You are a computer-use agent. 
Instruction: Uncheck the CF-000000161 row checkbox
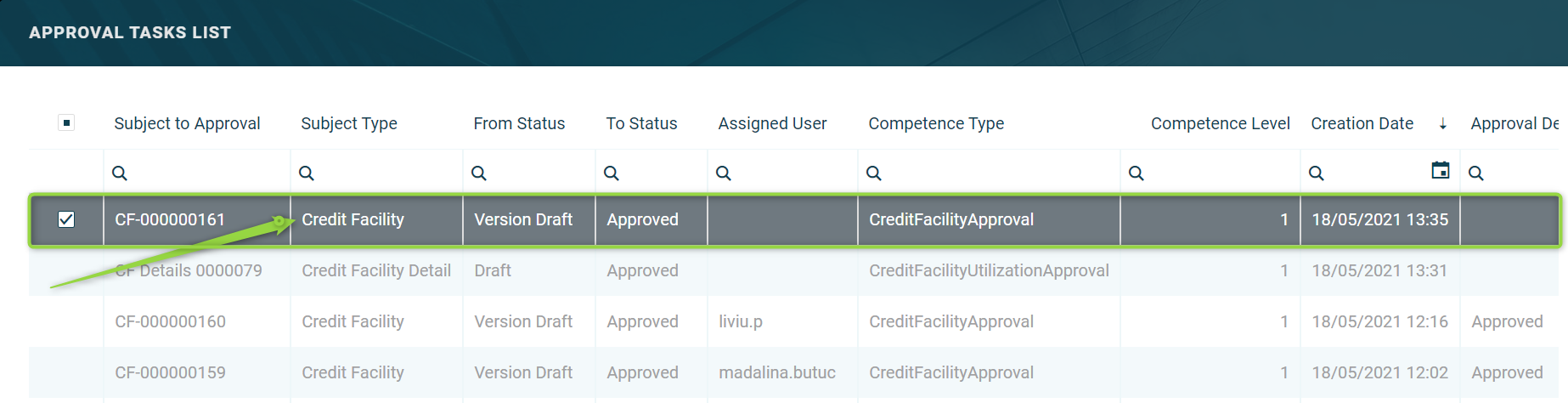66,219
